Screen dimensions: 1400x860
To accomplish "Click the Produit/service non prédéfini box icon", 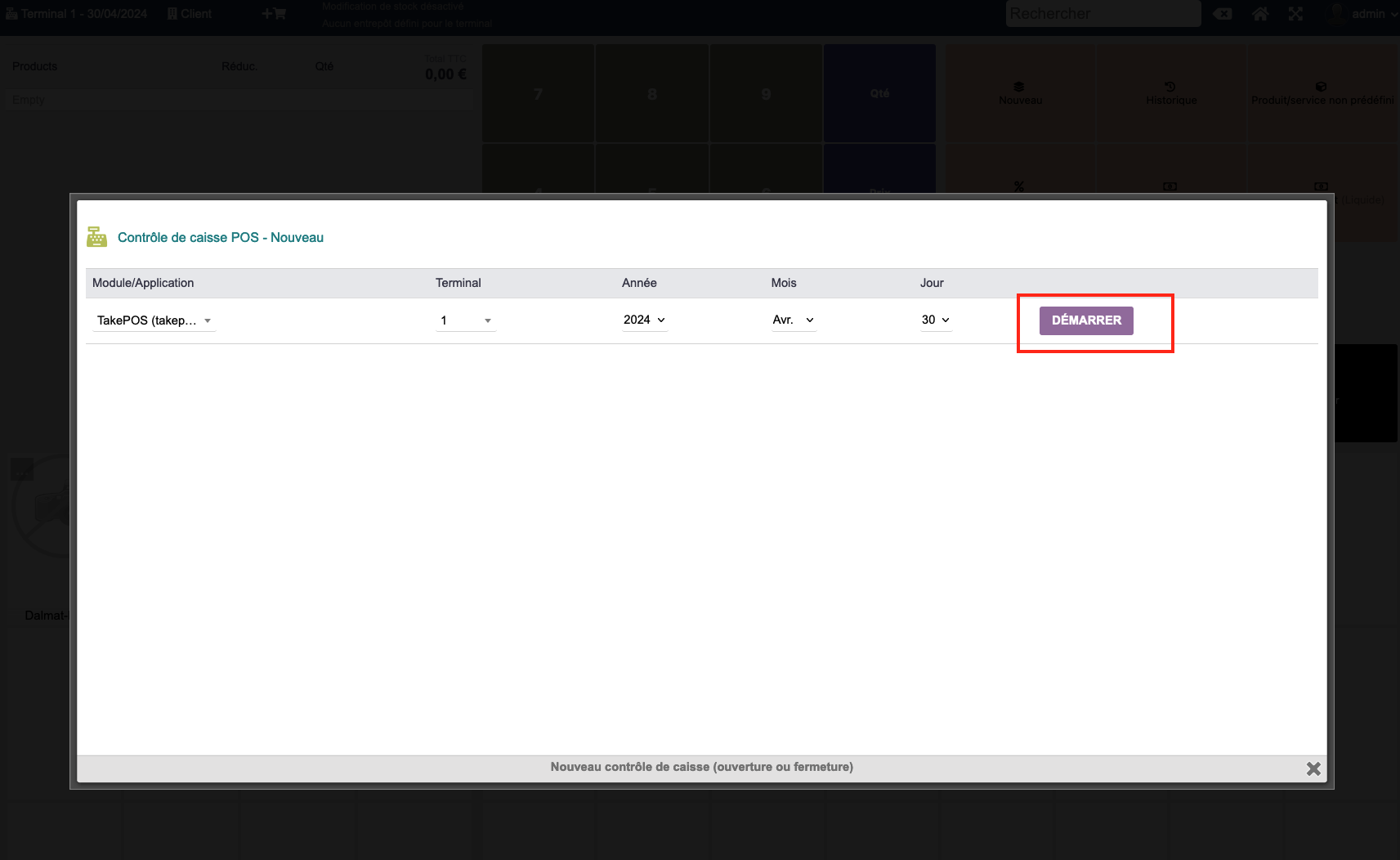I will pos(1321,87).
